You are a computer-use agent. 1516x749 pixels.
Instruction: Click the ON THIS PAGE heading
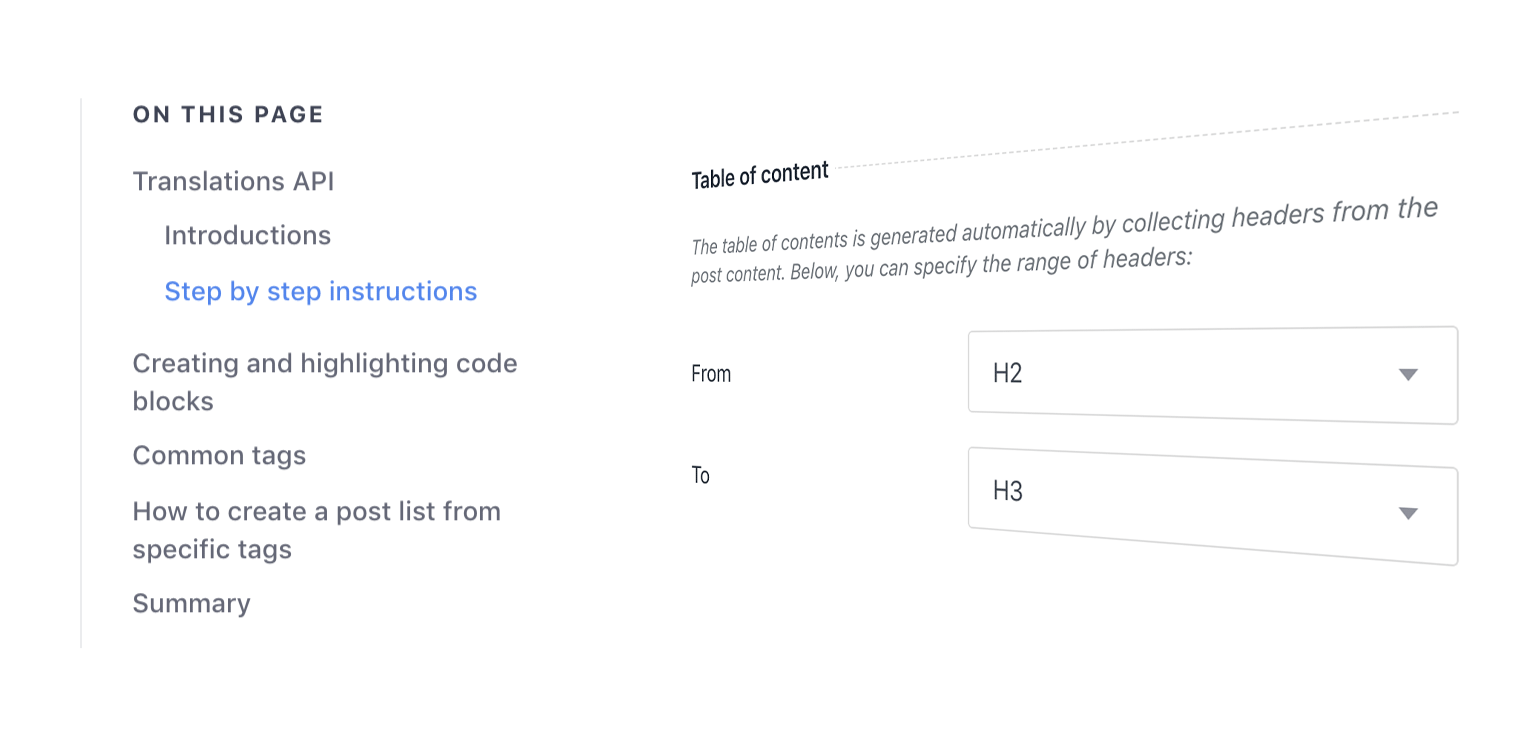tap(227, 114)
